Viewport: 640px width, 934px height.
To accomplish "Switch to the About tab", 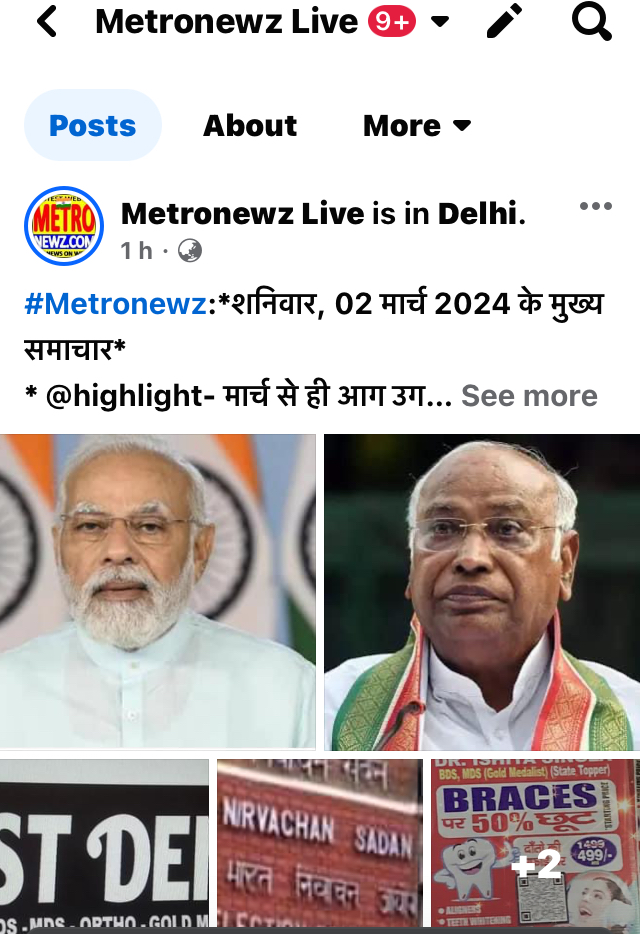I will (x=250, y=126).
